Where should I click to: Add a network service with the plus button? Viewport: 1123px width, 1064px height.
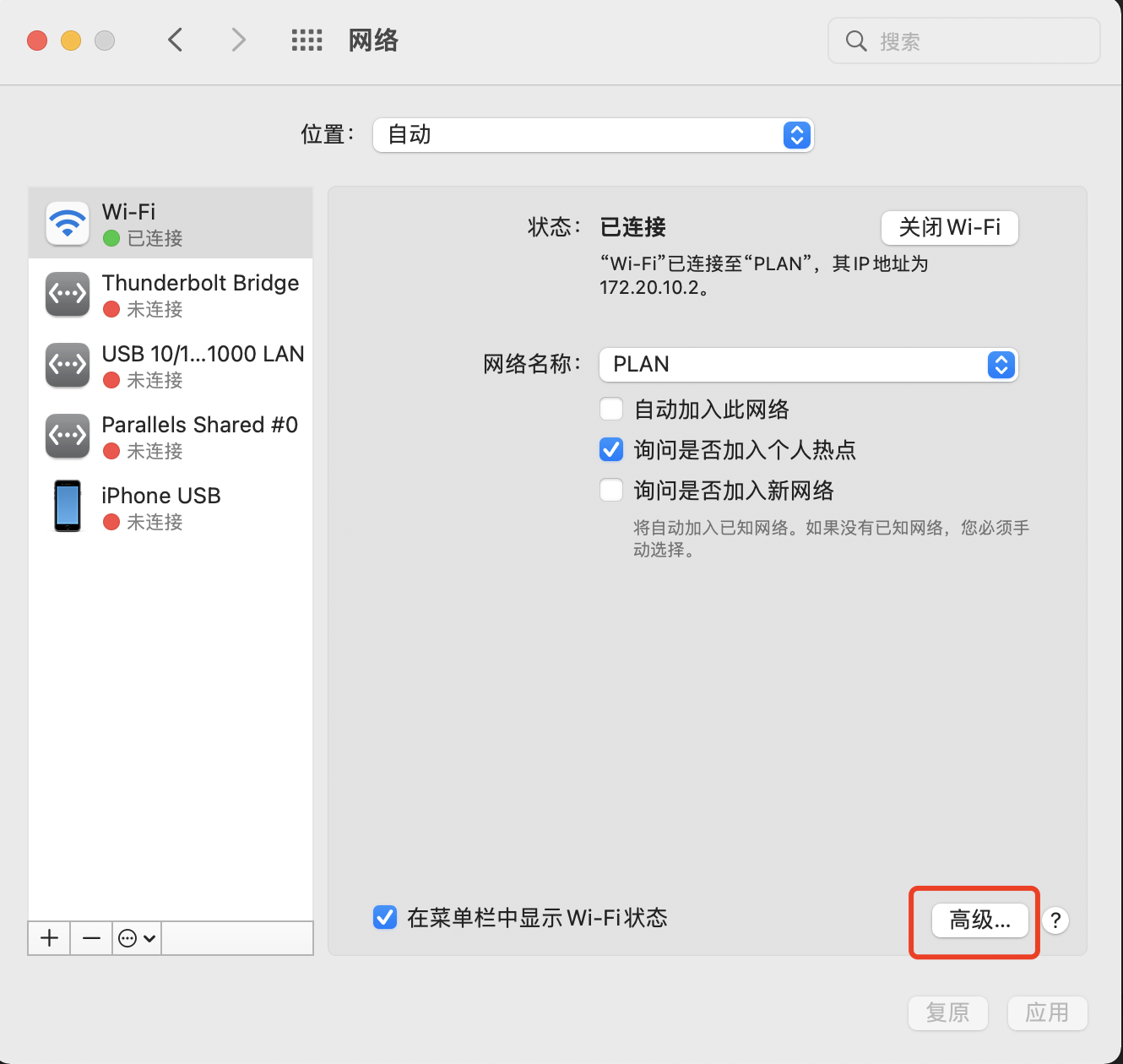pyautogui.click(x=48, y=938)
